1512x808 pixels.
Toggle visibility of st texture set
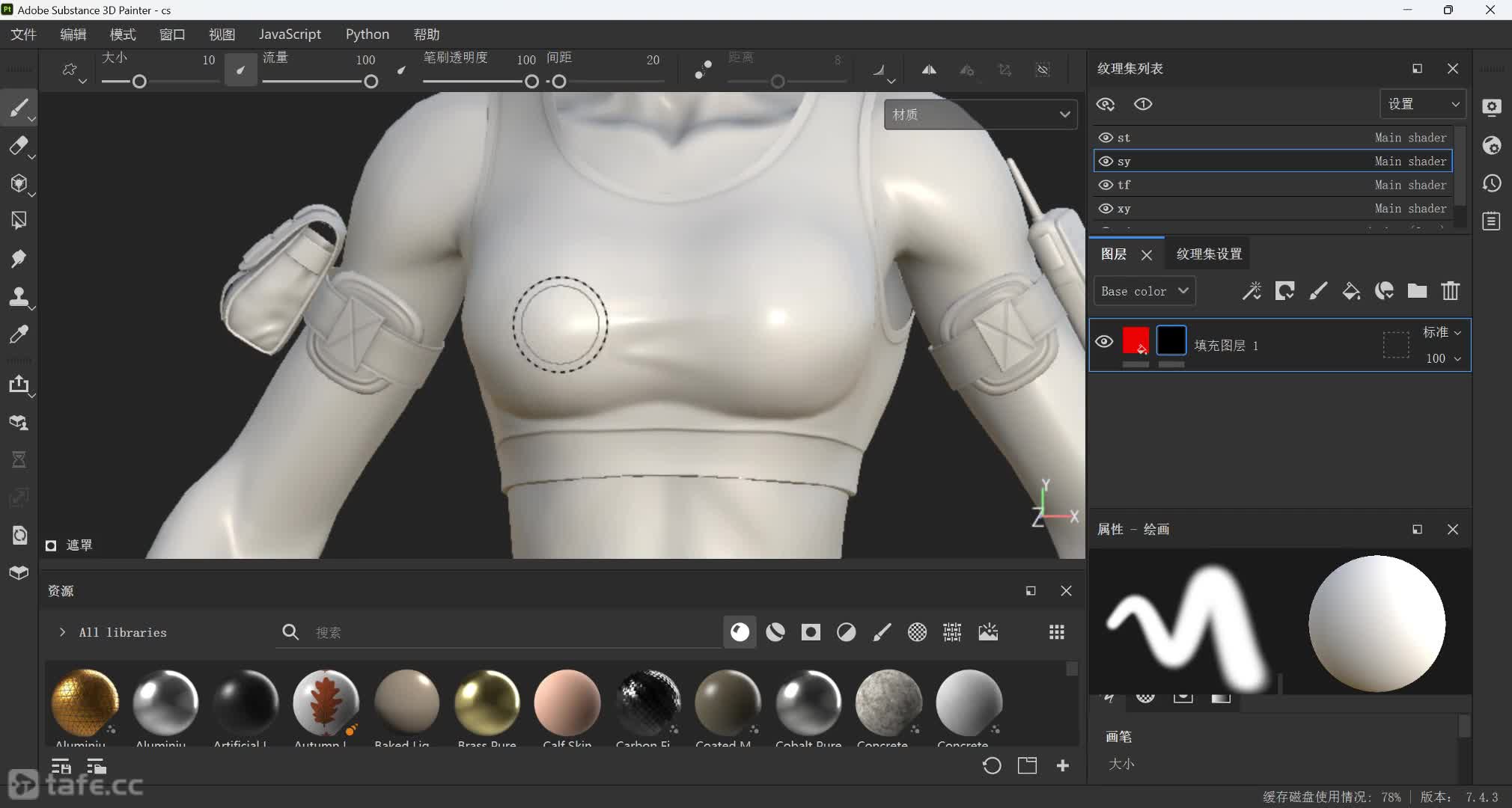coord(1106,138)
